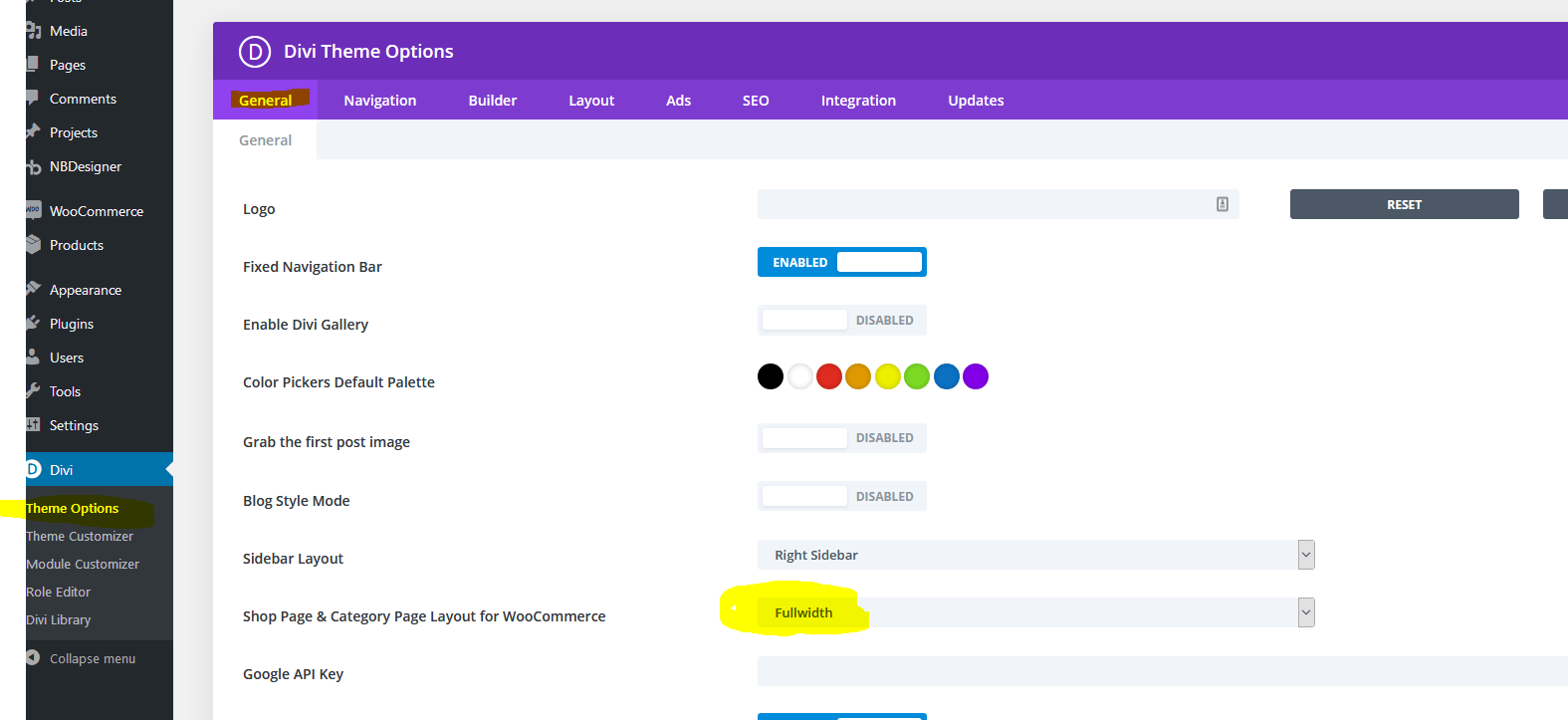Click the Tools wrench icon
This screenshot has width=1568, height=720.
point(33,391)
